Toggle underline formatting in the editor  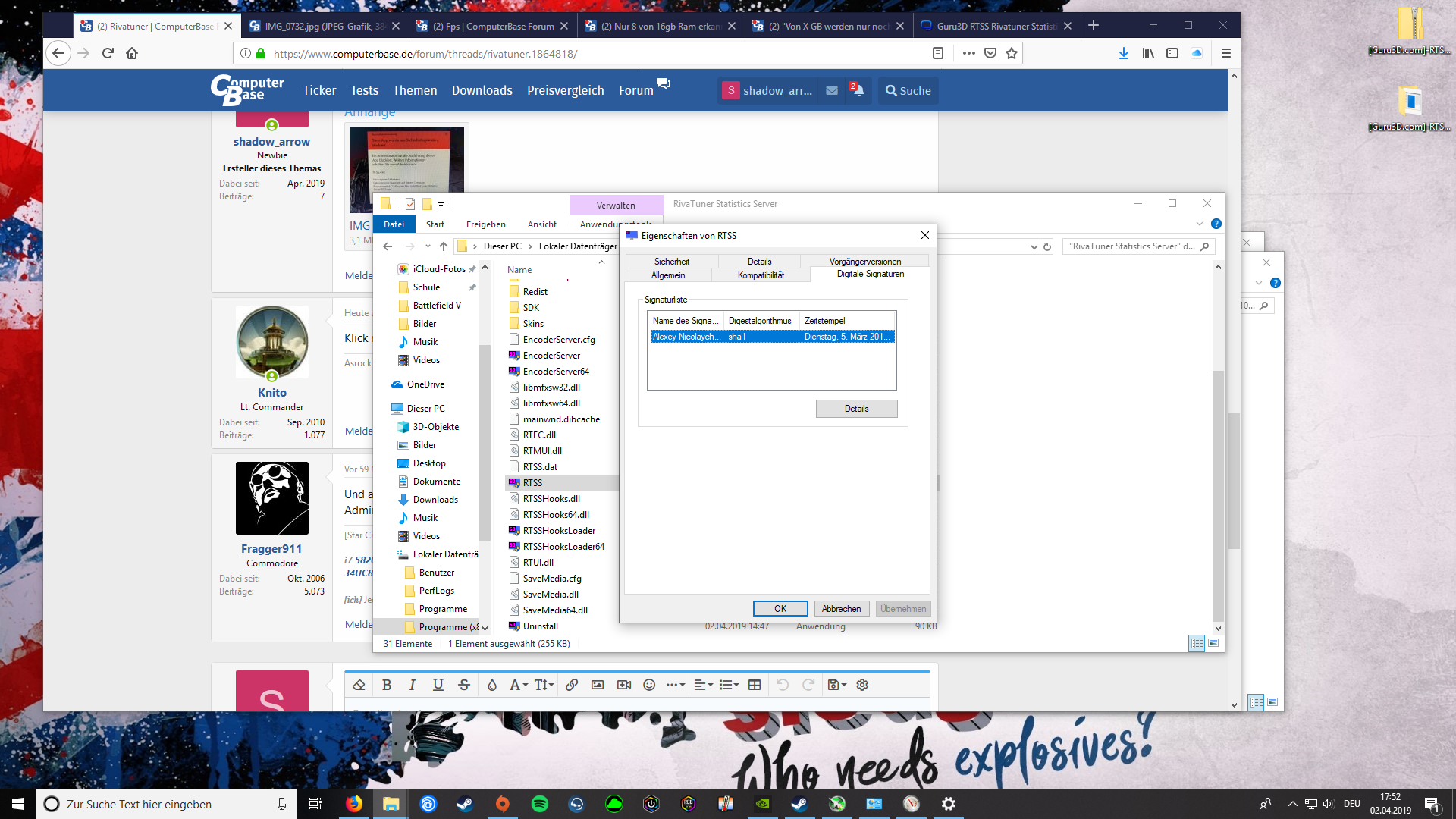[x=438, y=685]
